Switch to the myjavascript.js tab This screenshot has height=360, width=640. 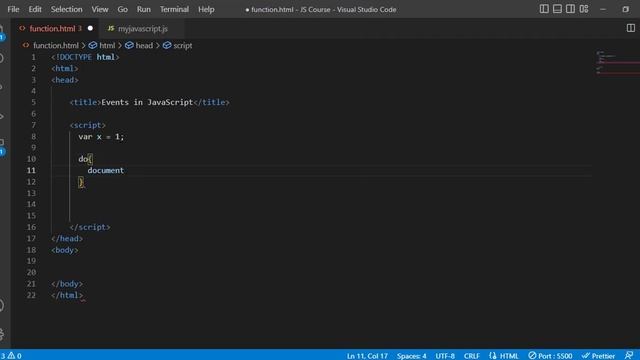[x=142, y=29]
